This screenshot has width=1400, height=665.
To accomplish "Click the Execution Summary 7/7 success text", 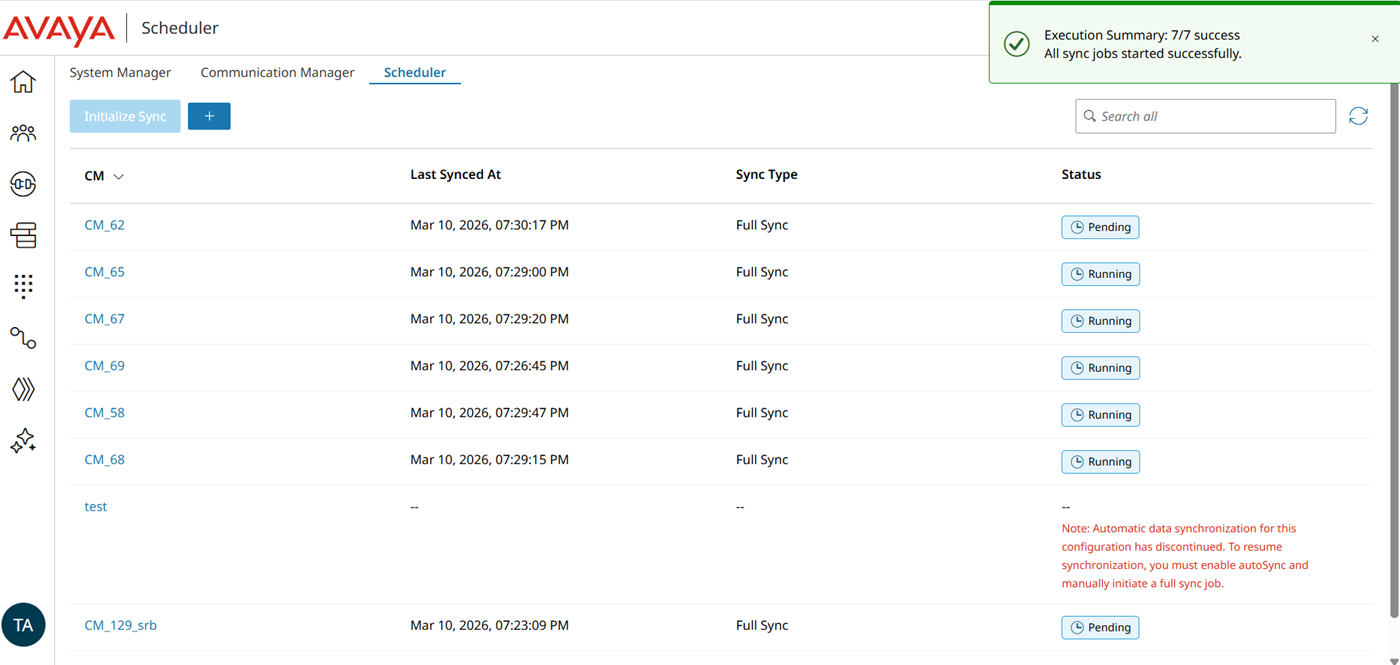I will [1142, 35].
